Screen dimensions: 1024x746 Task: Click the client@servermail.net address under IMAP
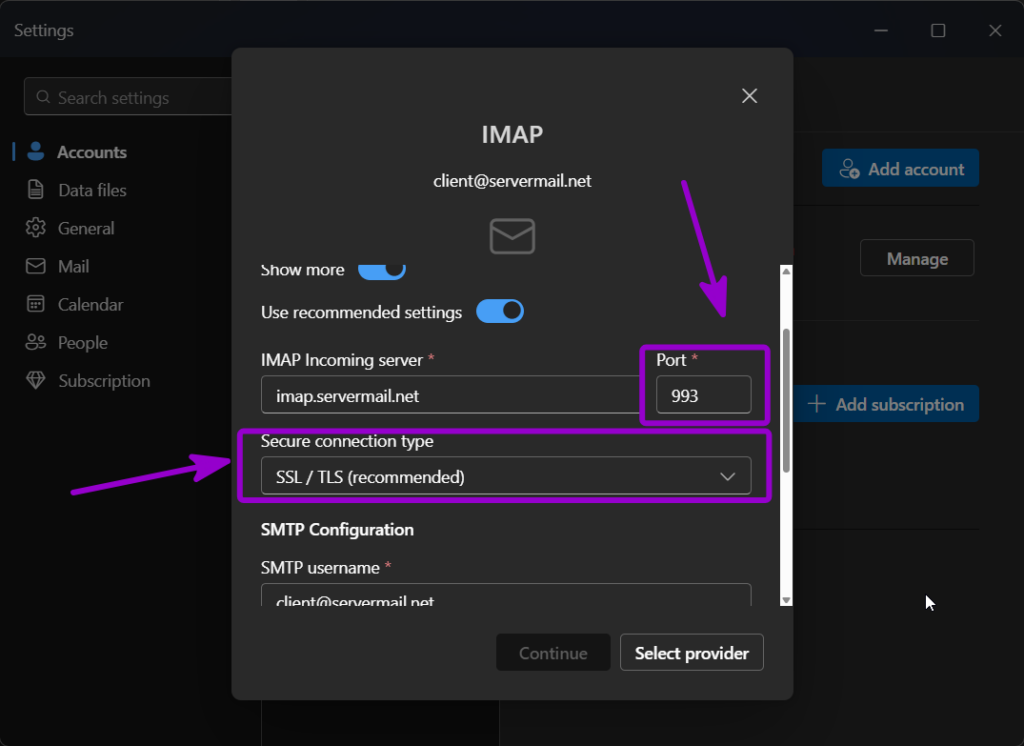[512, 181]
